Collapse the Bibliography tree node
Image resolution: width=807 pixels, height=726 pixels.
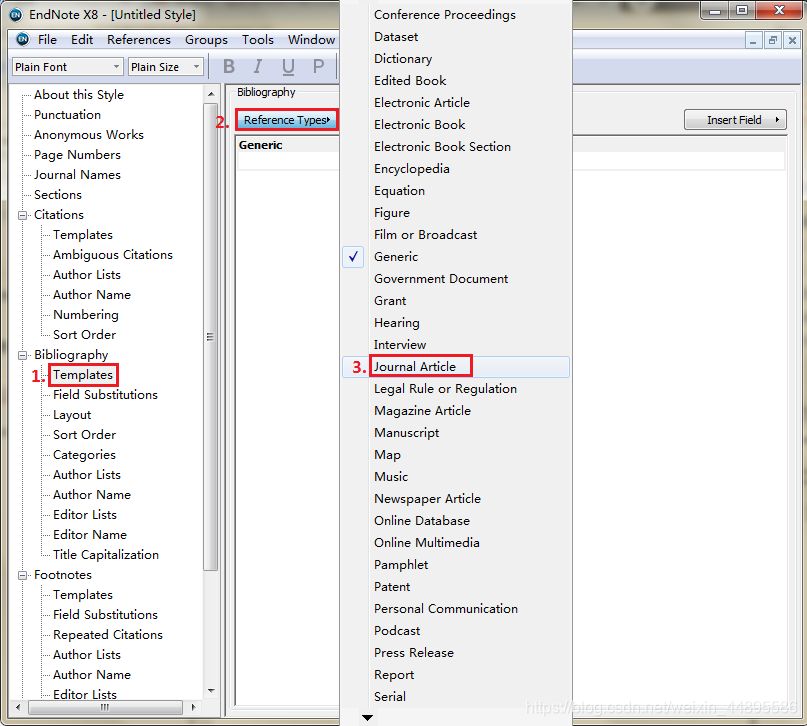click(23, 355)
